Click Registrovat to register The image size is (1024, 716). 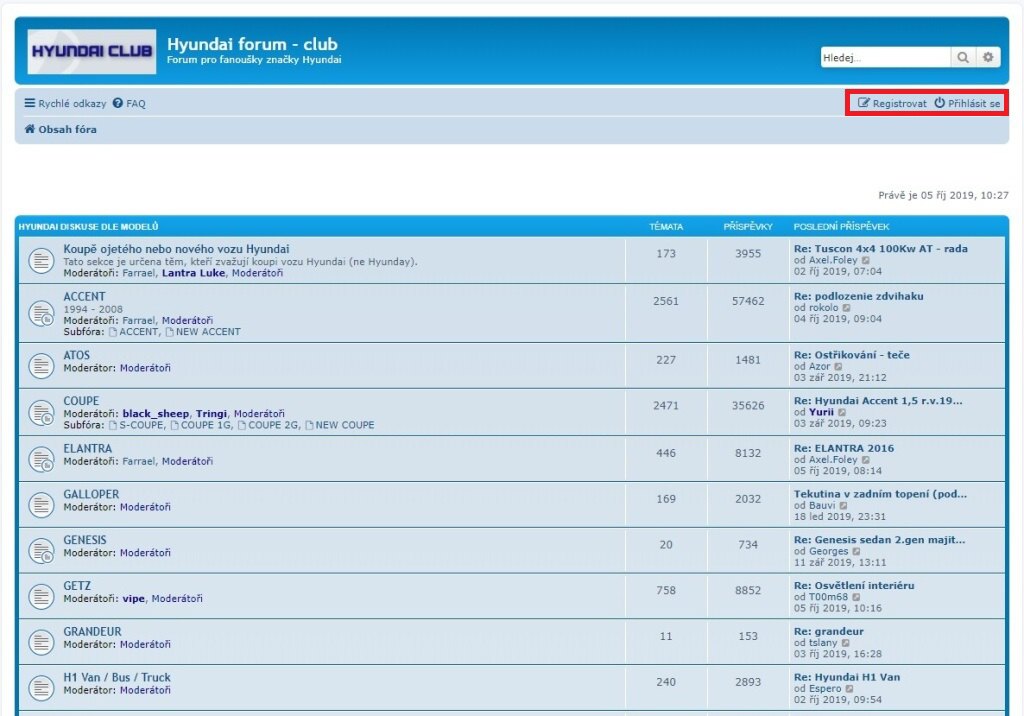(892, 103)
